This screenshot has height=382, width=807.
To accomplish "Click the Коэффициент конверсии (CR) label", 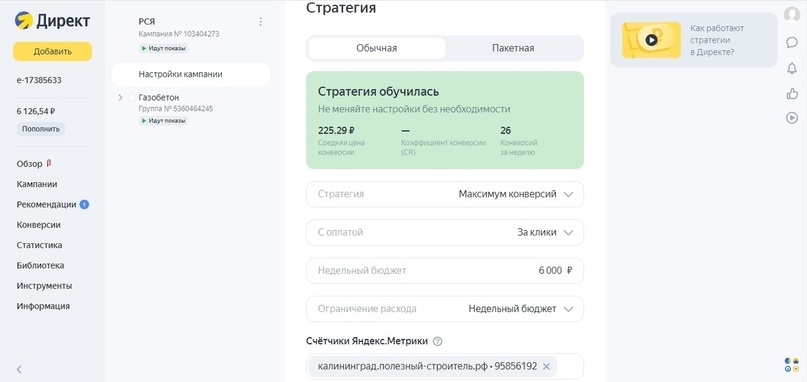I will 443,147.
